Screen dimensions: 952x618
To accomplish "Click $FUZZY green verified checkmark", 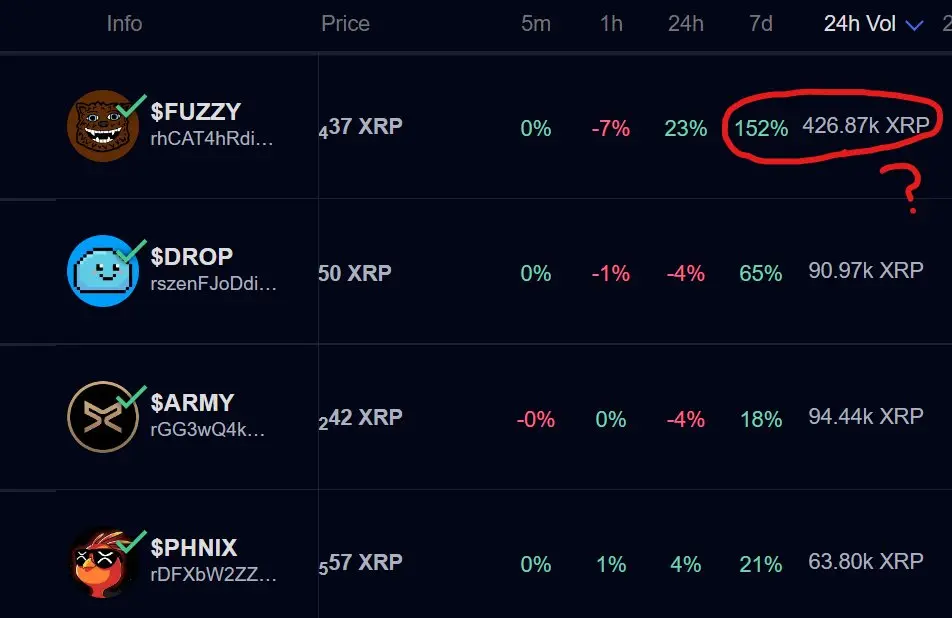I will pyautogui.click(x=132, y=106).
